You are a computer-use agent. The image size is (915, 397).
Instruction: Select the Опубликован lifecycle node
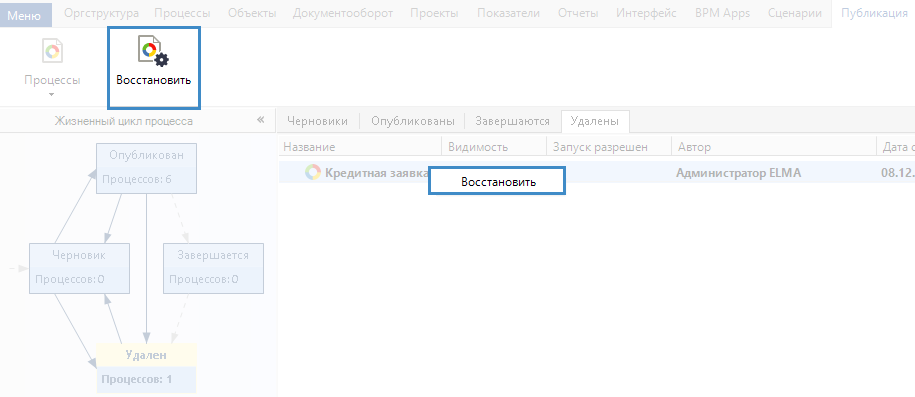click(x=146, y=168)
